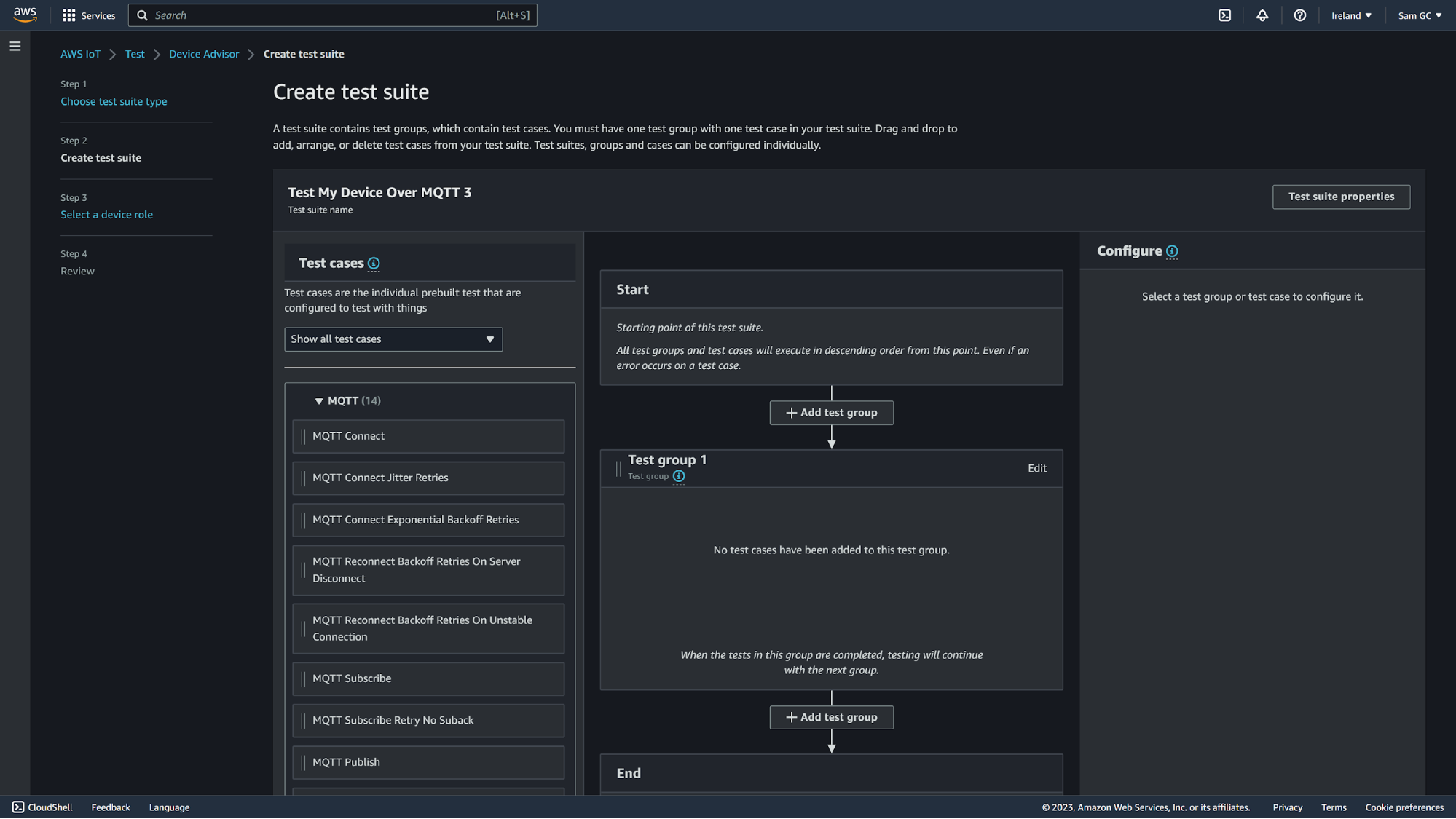The width and height of the screenshot is (1456, 819).
Task: Toggle the hamburger side navigation menu
Action: coord(15,47)
